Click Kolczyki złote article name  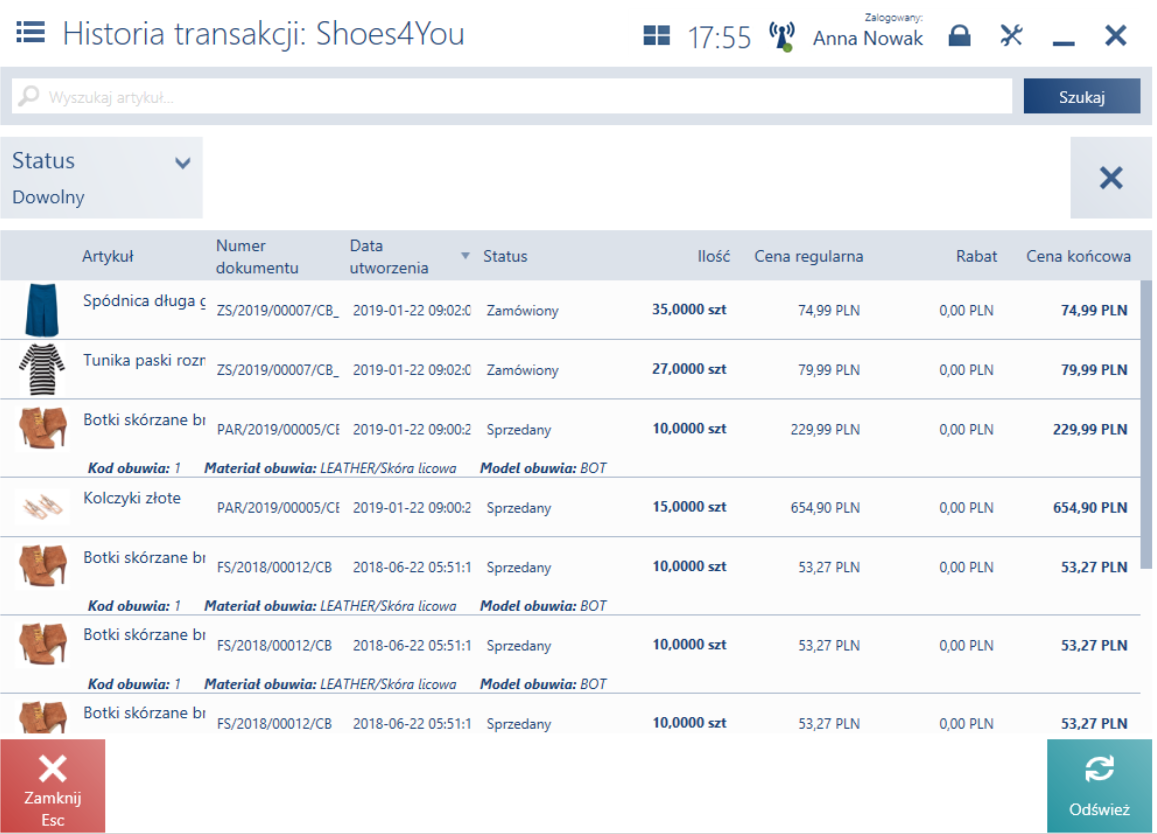click(x=131, y=498)
